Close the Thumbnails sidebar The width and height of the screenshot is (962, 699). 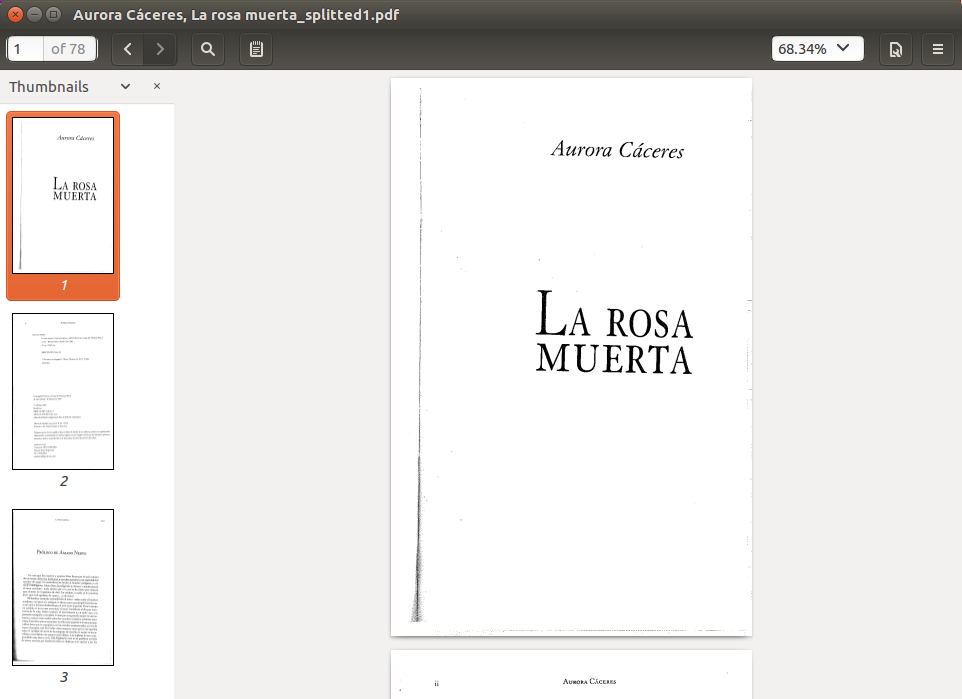pos(157,87)
